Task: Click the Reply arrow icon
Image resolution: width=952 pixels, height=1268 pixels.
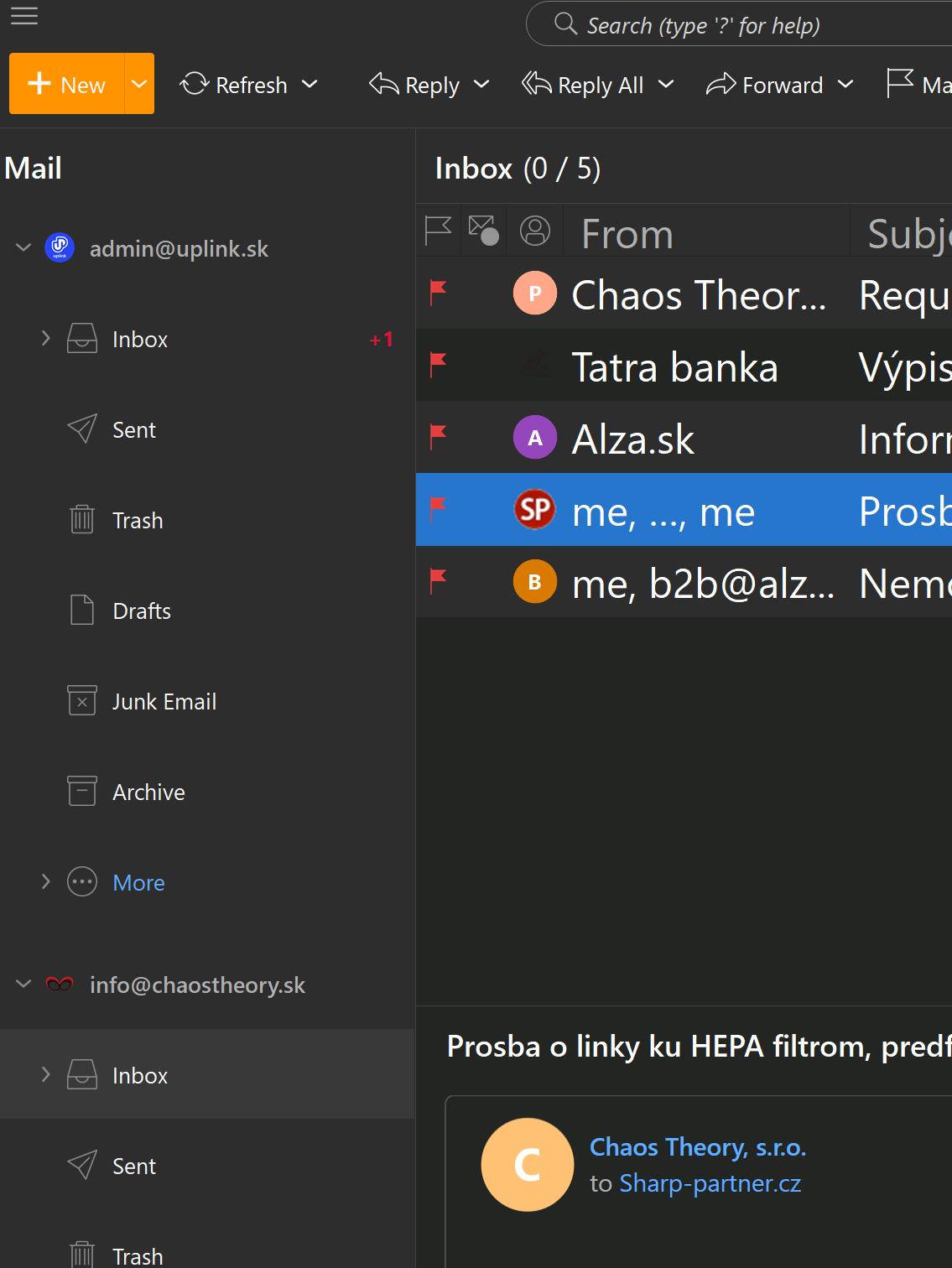Action: tap(384, 85)
